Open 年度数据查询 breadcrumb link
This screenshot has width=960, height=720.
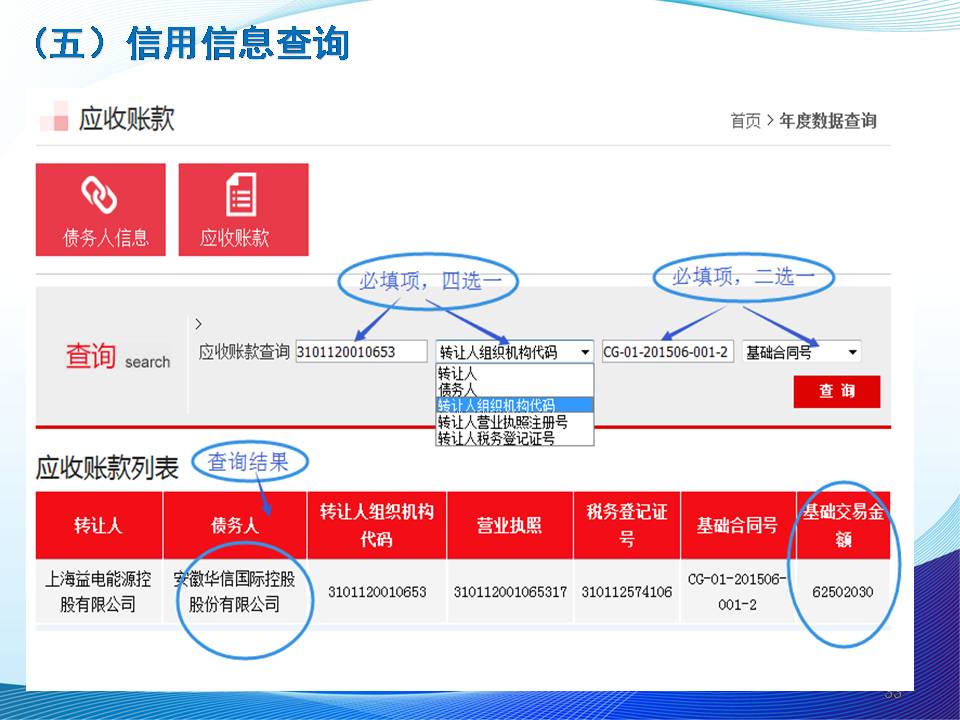point(828,121)
